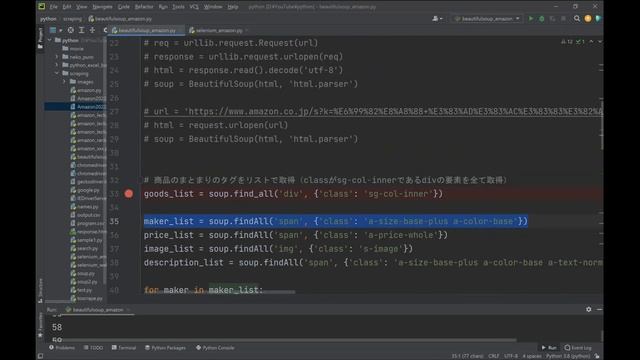Open Search Everywhere magnifier
Viewport: 640px width, 360px height.
pos(577,19)
